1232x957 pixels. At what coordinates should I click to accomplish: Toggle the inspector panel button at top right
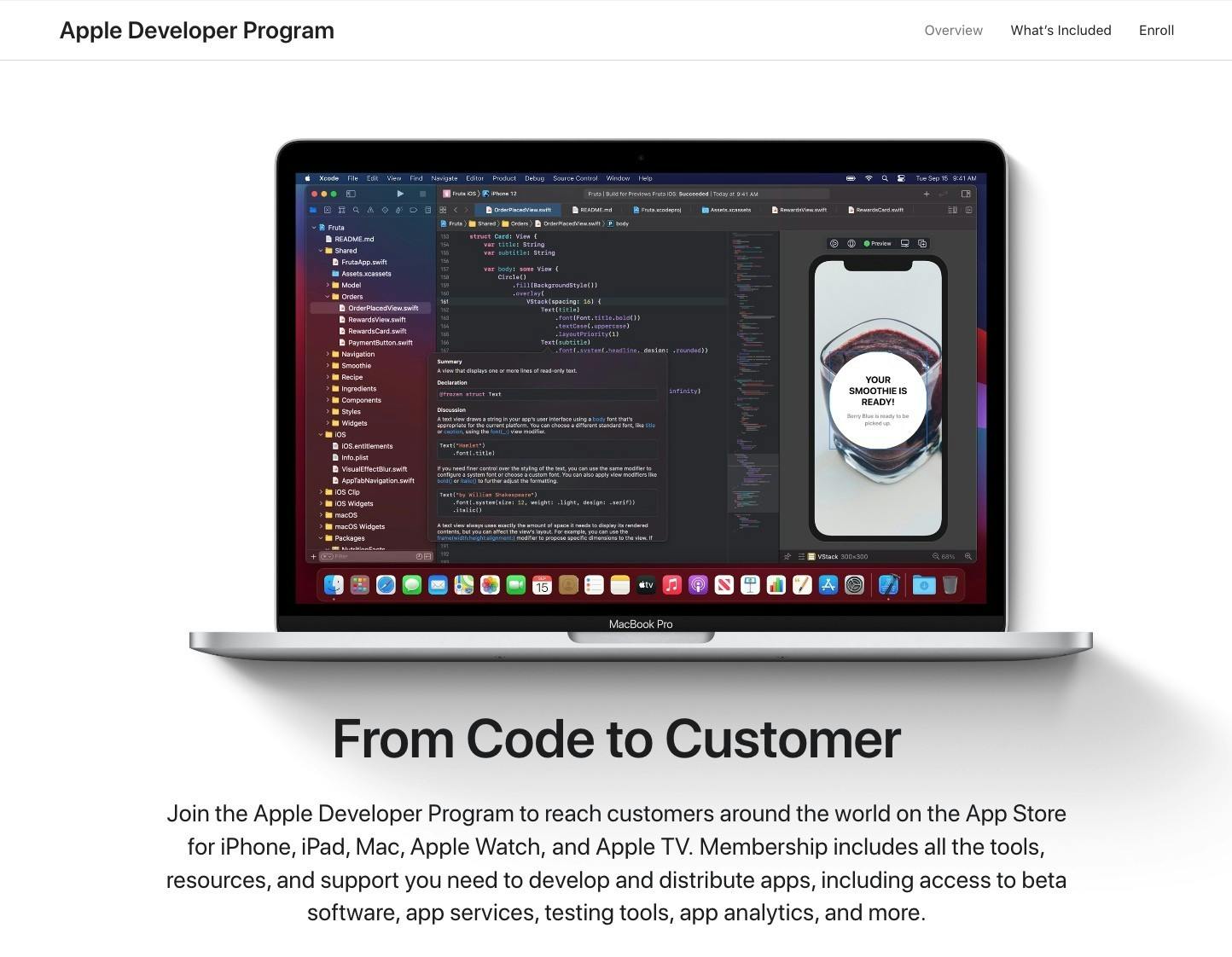[x=966, y=194]
